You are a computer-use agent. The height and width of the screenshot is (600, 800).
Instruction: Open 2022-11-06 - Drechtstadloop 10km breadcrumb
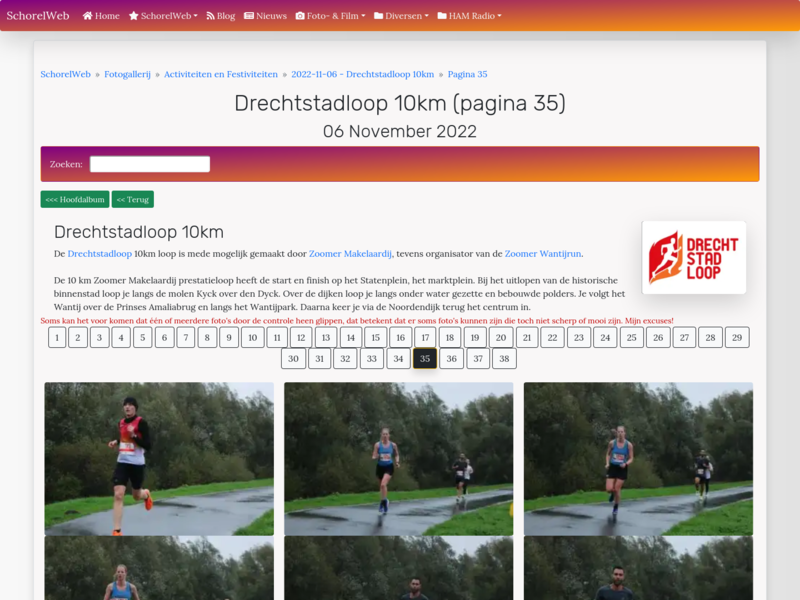coord(363,74)
